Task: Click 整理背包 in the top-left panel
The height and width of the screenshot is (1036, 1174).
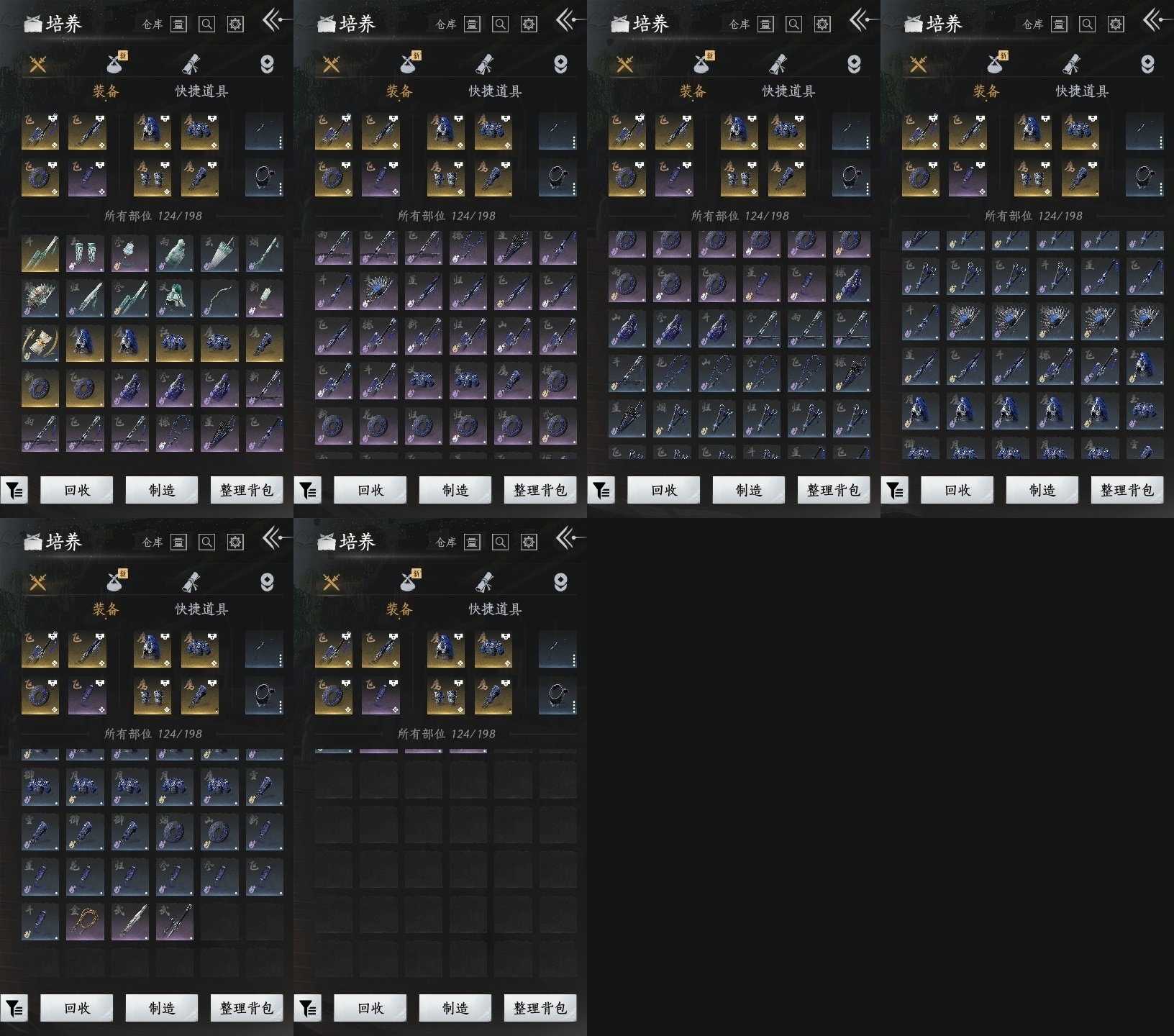Action: click(x=247, y=490)
